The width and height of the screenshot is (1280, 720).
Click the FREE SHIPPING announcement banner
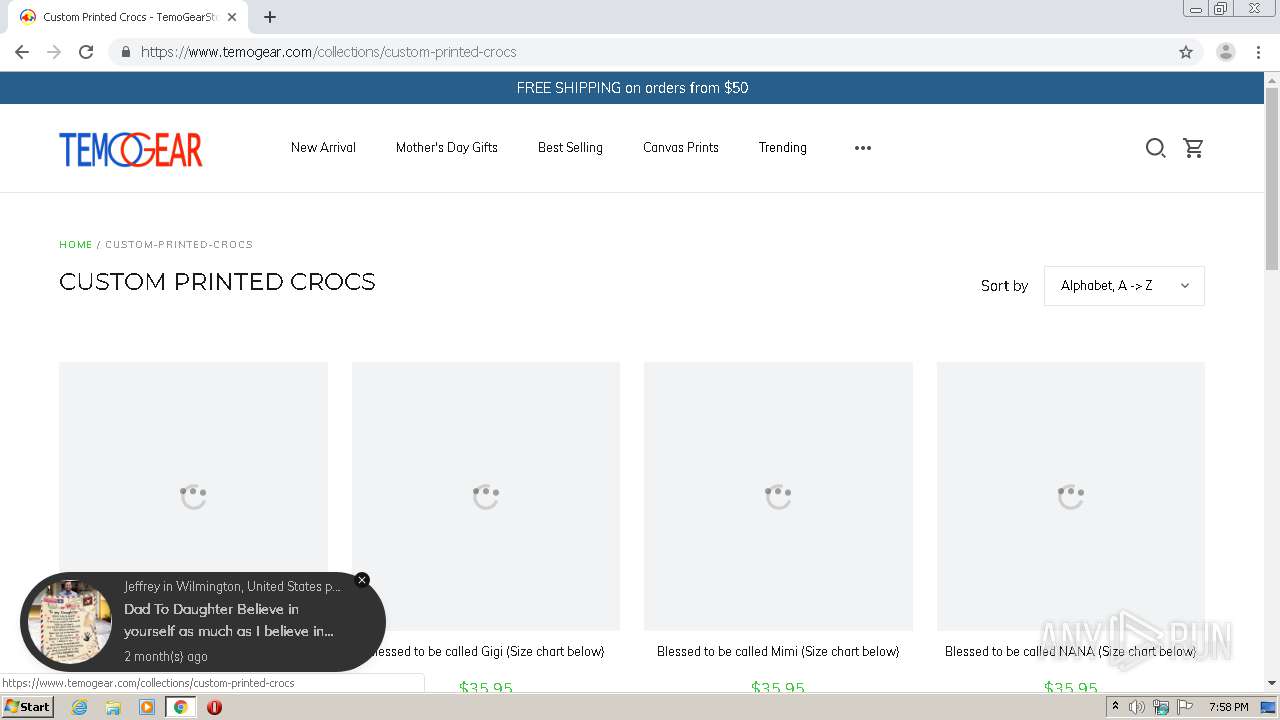click(x=632, y=88)
